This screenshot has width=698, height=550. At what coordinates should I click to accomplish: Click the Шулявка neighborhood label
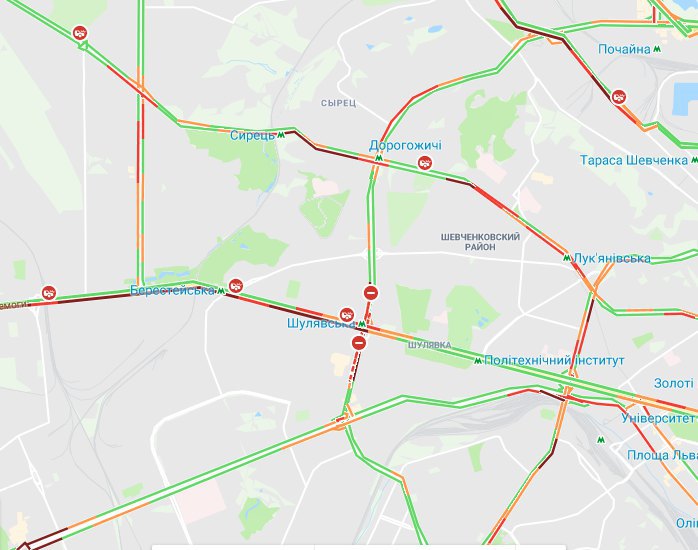click(x=429, y=345)
